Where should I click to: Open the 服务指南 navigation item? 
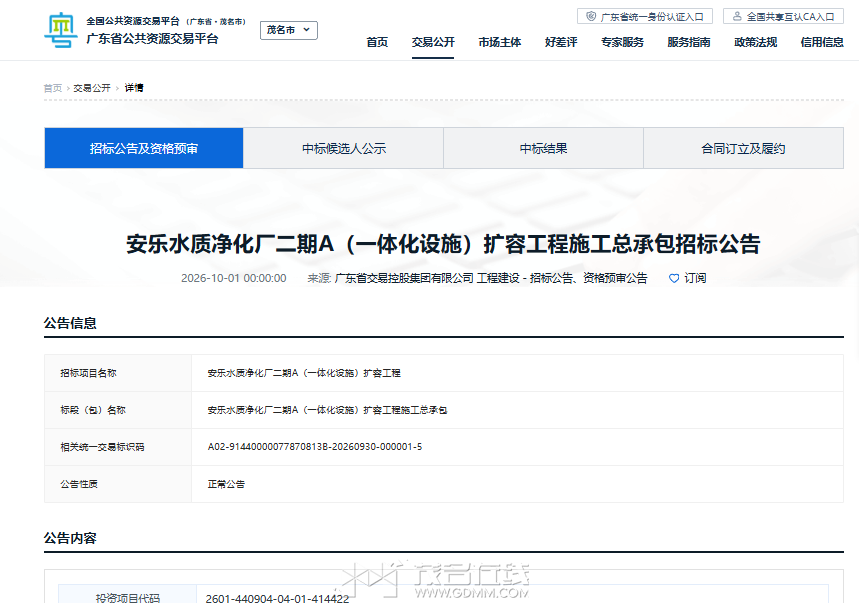pyautogui.click(x=689, y=42)
